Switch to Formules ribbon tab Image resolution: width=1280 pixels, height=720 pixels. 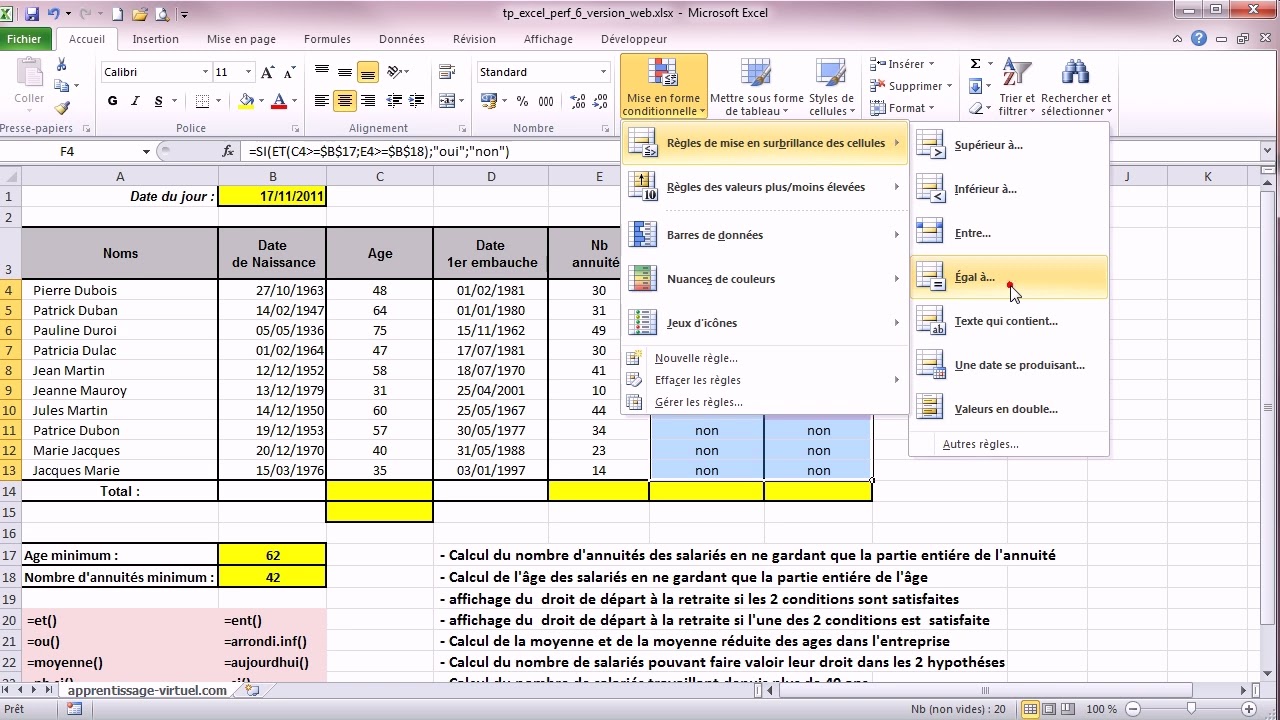point(327,39)
